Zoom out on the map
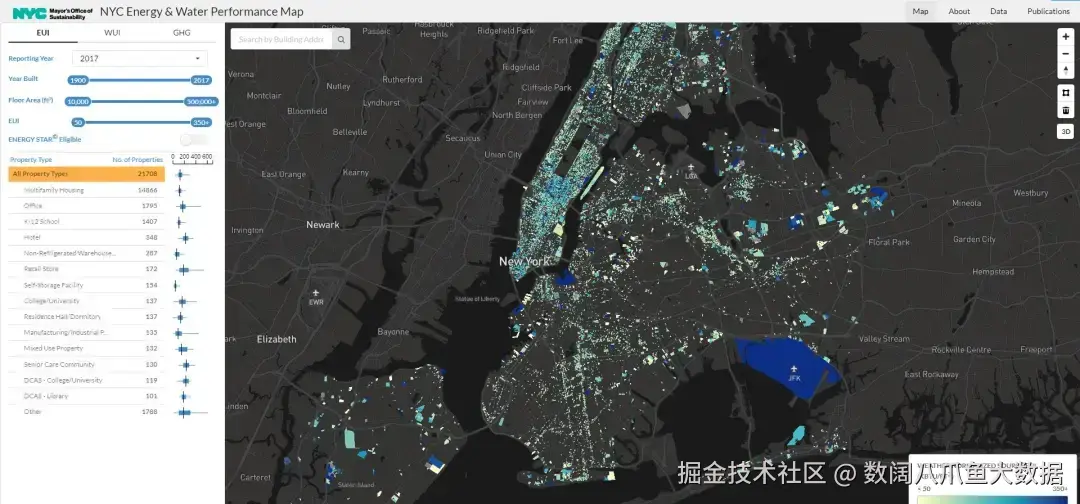The height and width of the screenshot is (504, 1080). click(1066, 54)
